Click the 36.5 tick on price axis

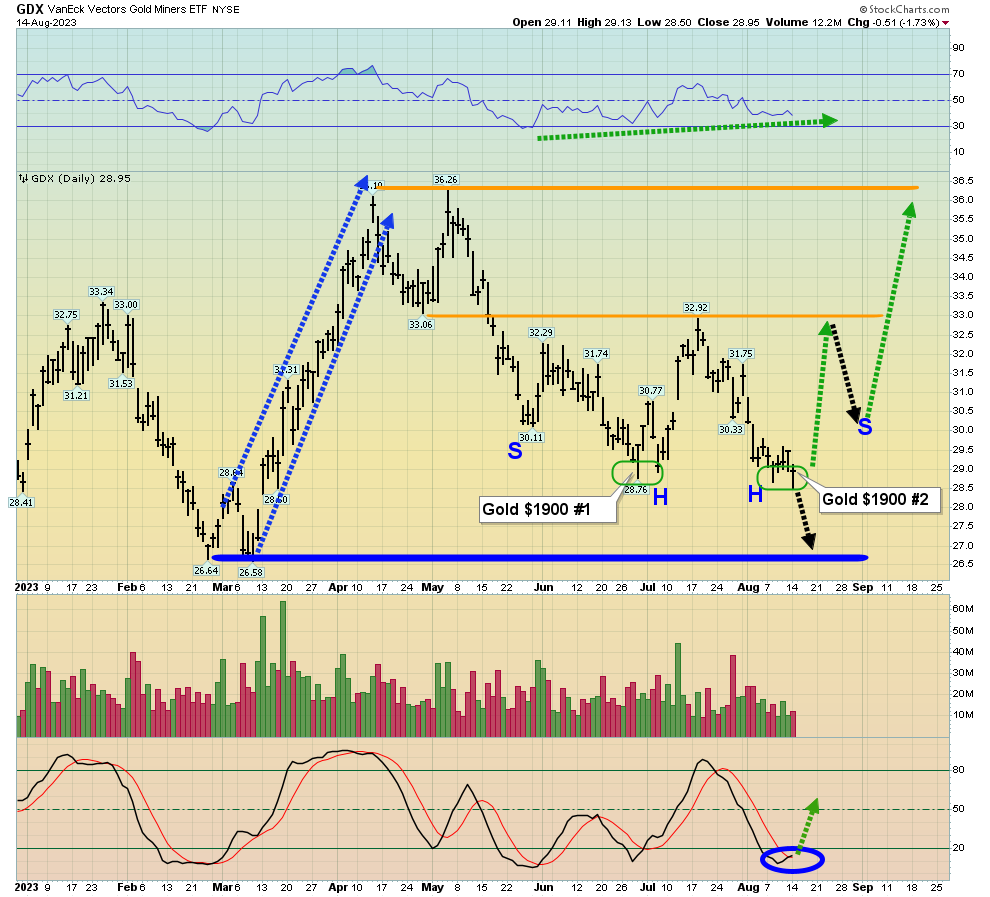pyautogui.click(x=963, y=181)
